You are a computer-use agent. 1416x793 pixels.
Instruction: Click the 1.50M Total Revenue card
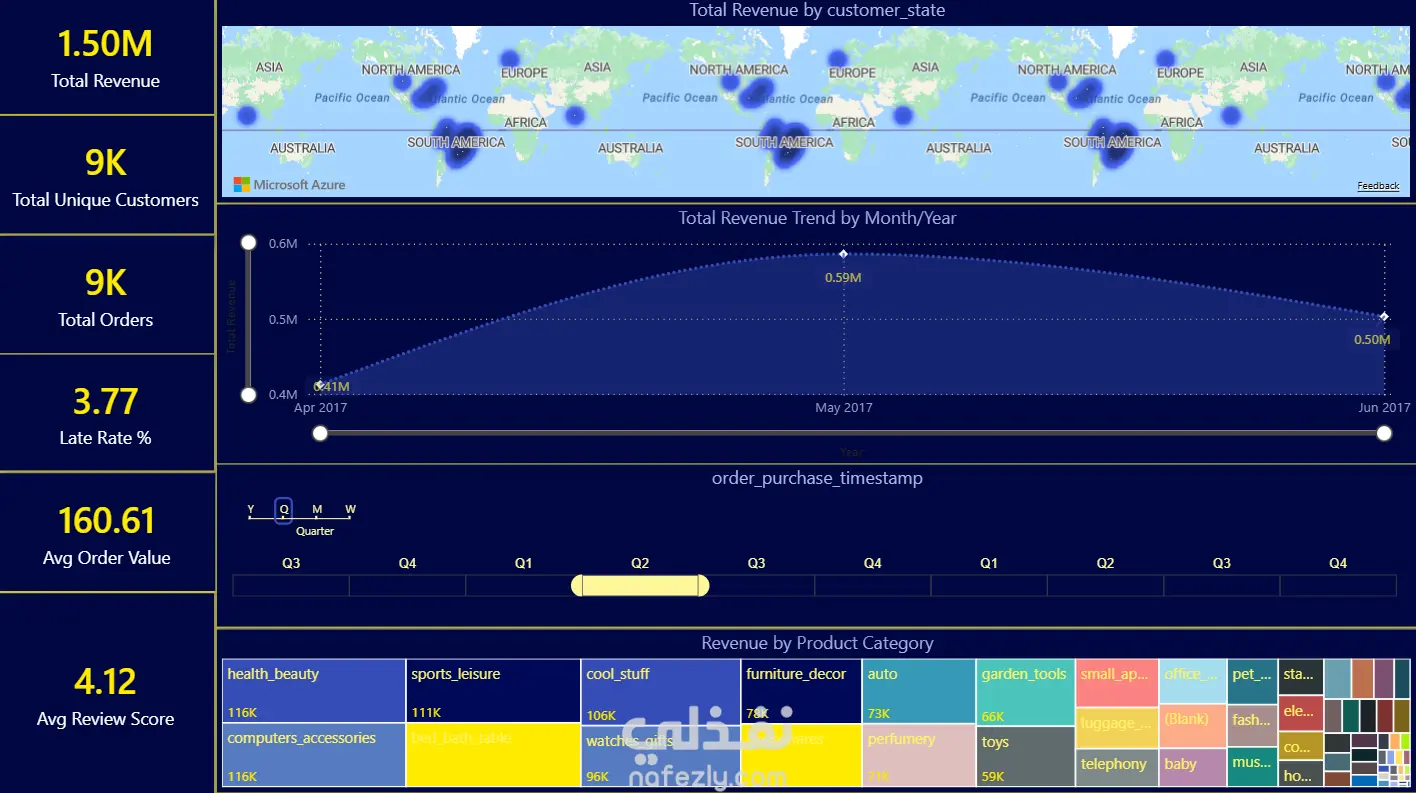click(107, 57)
